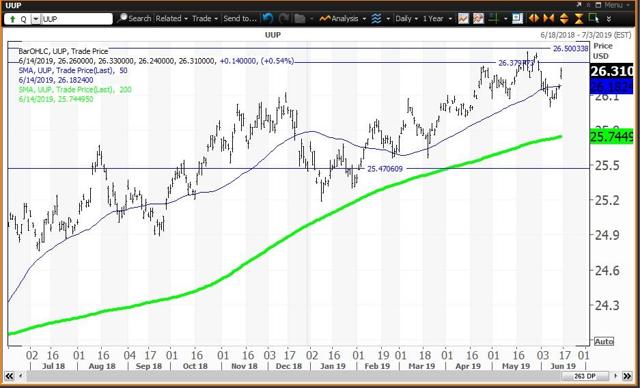
Task: Click the Jun 19 month label
Action: tap(563, 366)
